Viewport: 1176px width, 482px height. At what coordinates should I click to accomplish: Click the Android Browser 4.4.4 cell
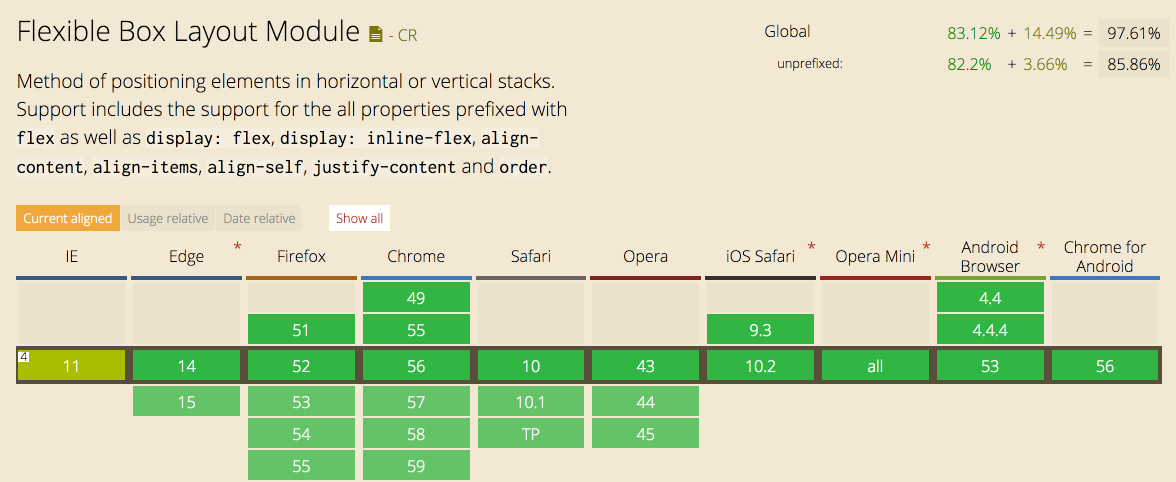click(990, 329)
